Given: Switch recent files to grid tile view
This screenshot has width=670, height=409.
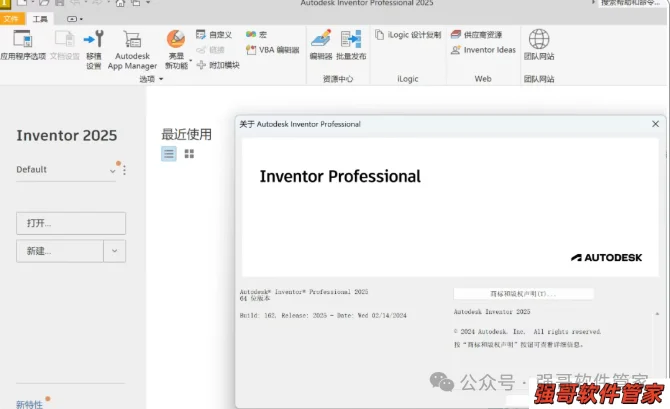Looking at the screenshot, I should click(189, 153).
